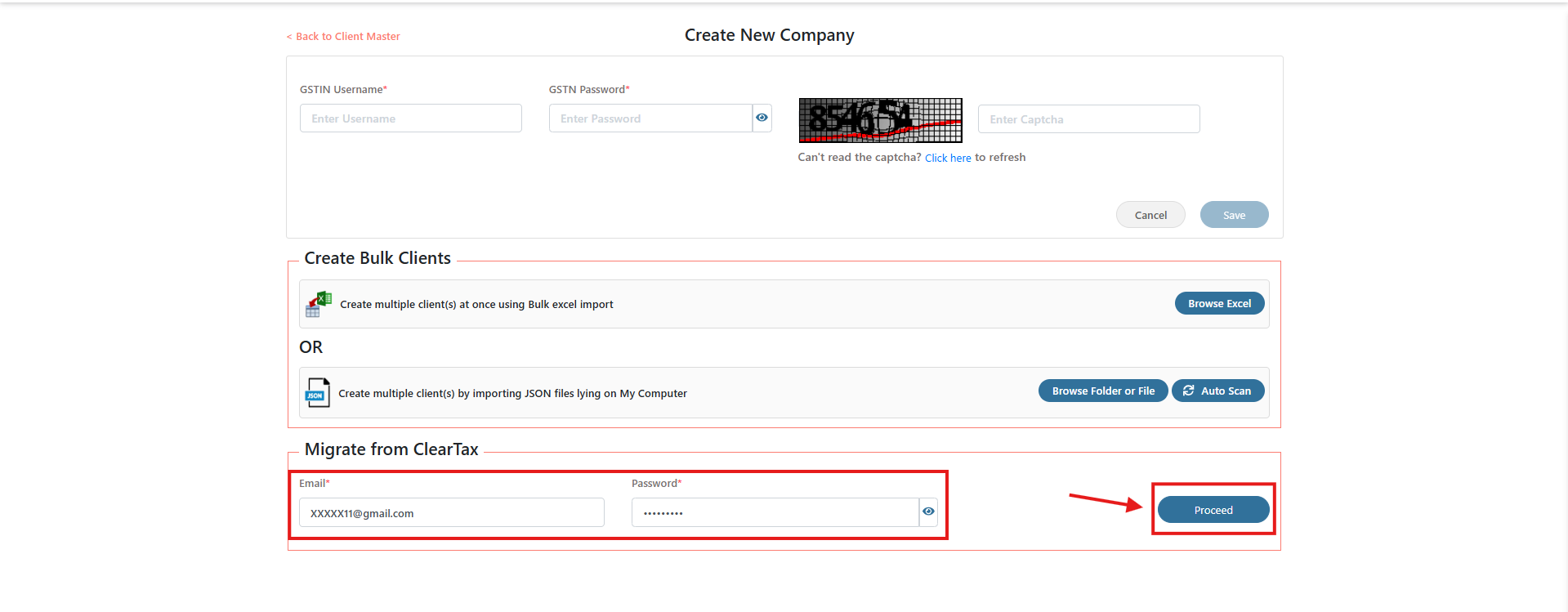
Task: Choose Browse Folder or File button
Action: coord(1103,391)
